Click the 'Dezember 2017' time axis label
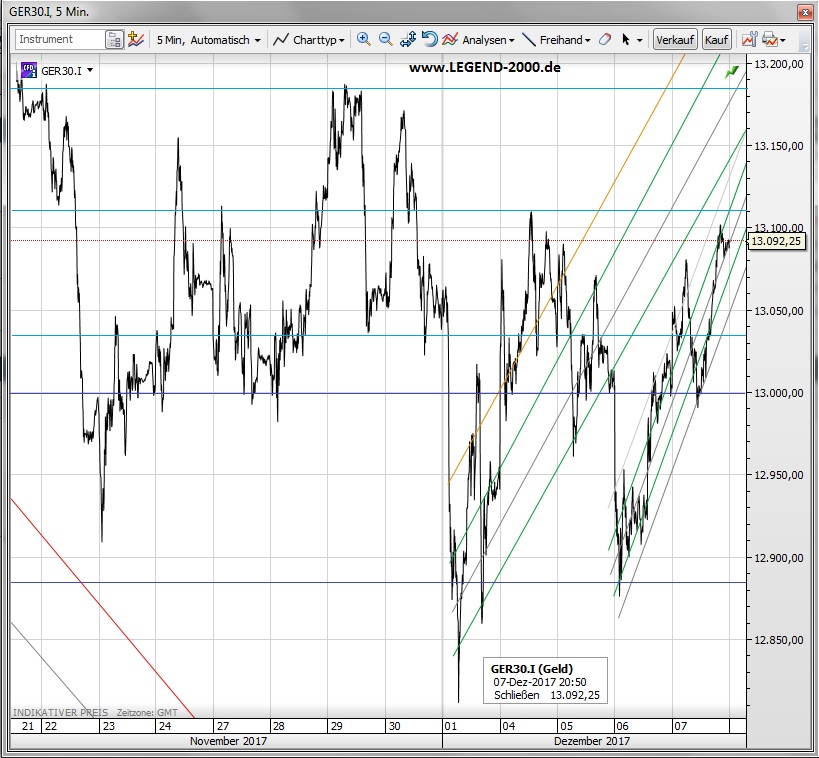This screenshot has height=758, width=819. (x=591, y=741)
